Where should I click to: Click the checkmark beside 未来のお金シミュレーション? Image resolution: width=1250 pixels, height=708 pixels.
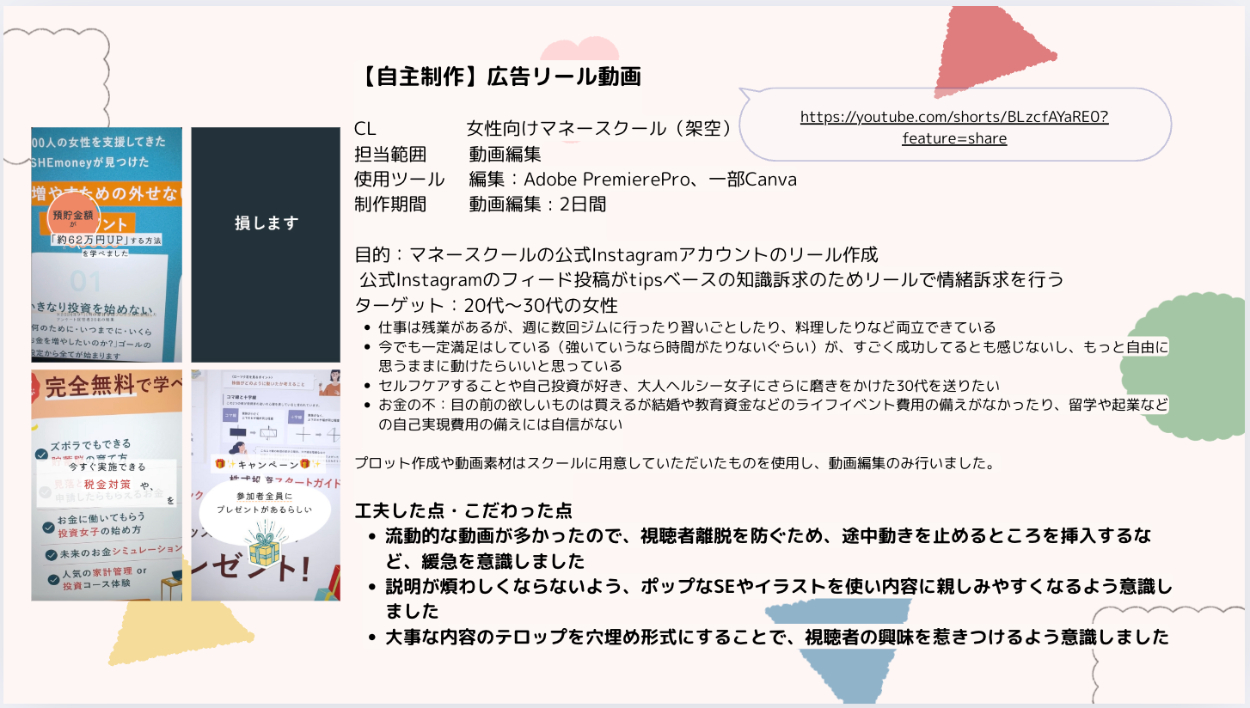[x=49, y=554]
